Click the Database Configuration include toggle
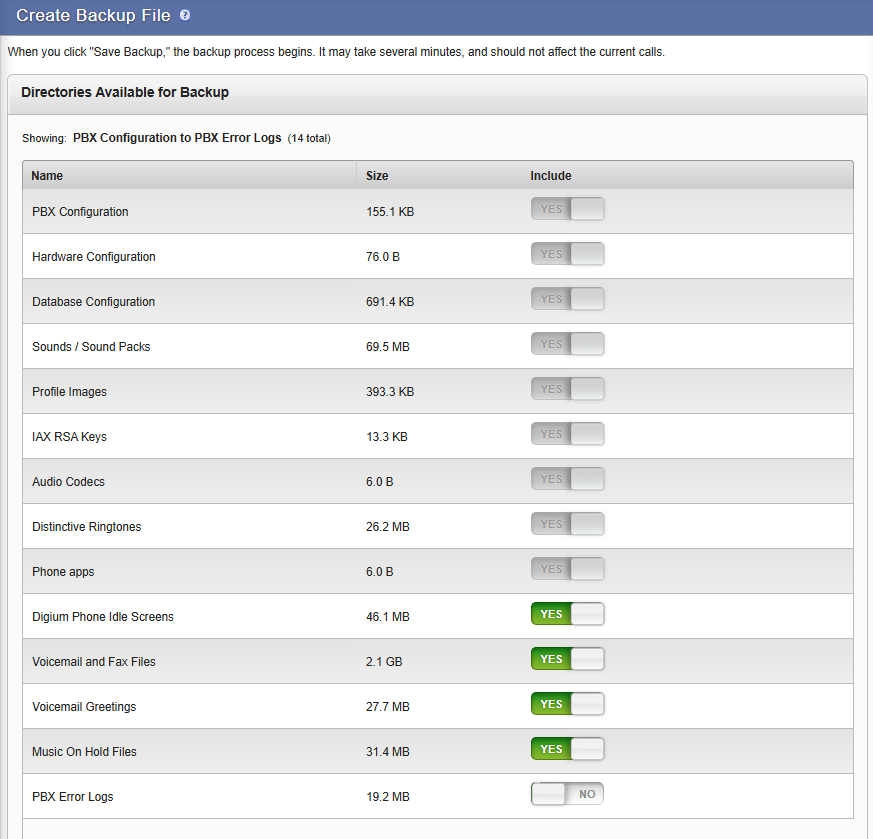This screenshot has width=873, height=839. tap(567, 299)
